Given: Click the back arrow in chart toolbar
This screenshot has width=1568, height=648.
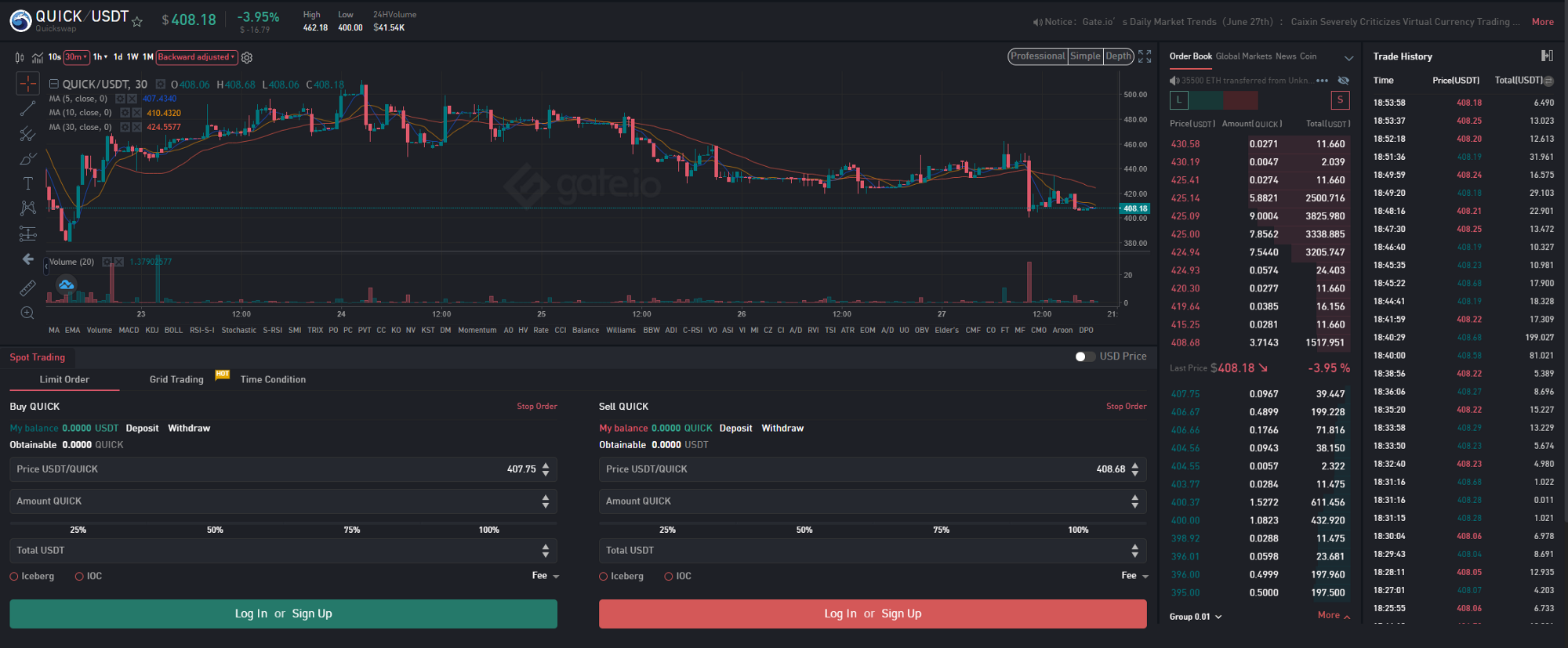Looking at the screenshot, I should pyautogui.click(x=27, y=259).
